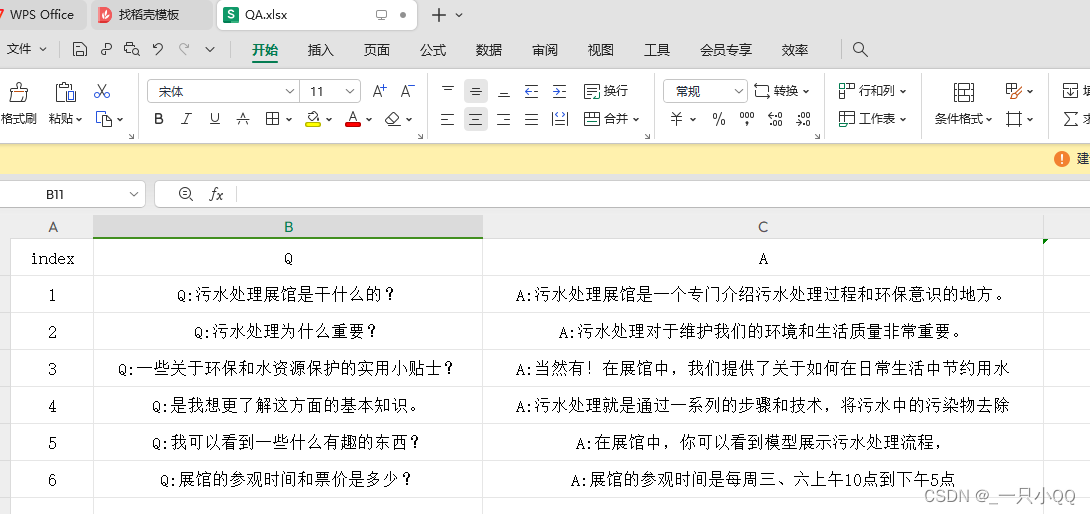Open the Conditional Formatting (条件格式) menu
The width and height of the screenshot is (1090, 514).
[963, 120]
